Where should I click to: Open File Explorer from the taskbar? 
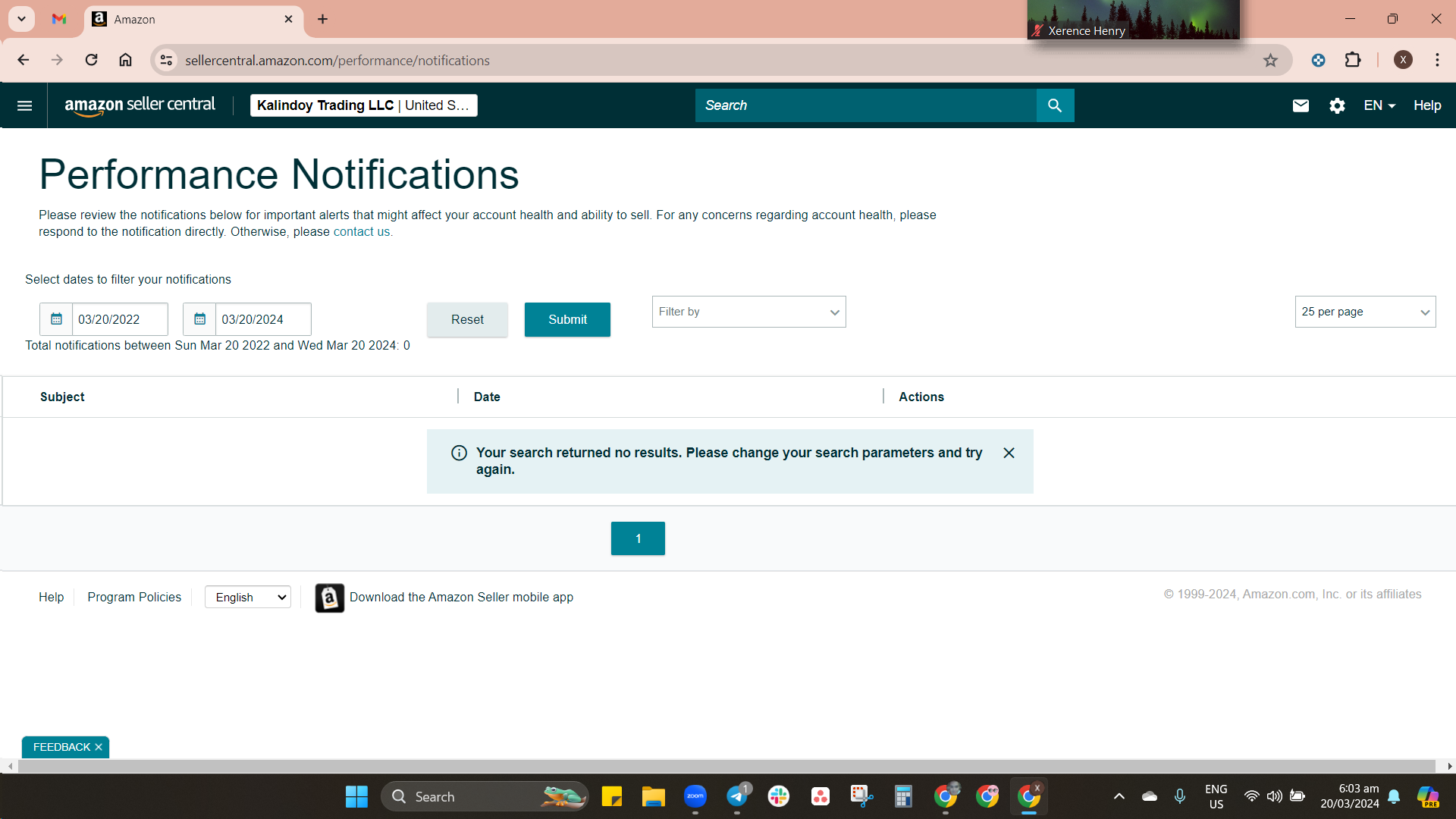(x=653, y=796)
